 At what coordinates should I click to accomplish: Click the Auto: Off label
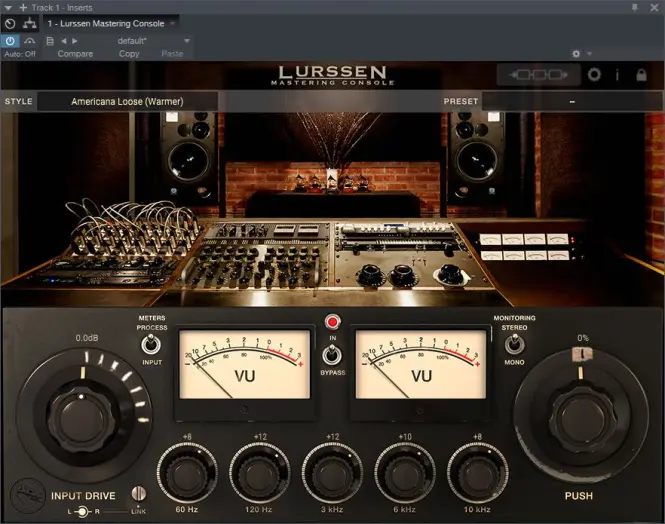click(x=20, y=54)
